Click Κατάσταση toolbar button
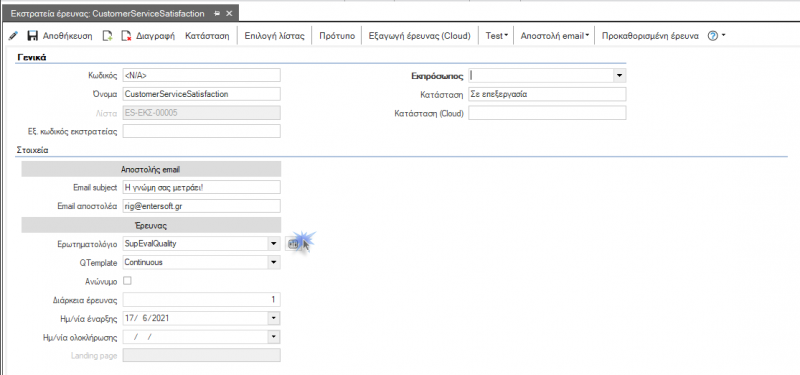 207,36
